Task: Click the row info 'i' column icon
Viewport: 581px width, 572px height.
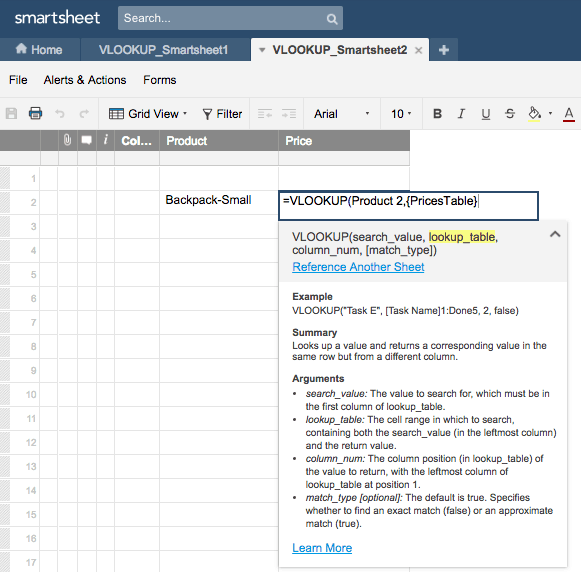Action: coord(106,140)
